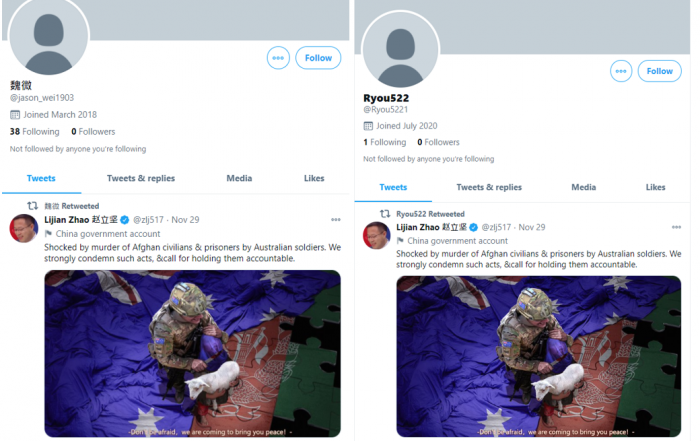The width and height of the screenshot is (700, 441).
Task: Follow the jason_wei1903 account
Action: tap(318, 58)
